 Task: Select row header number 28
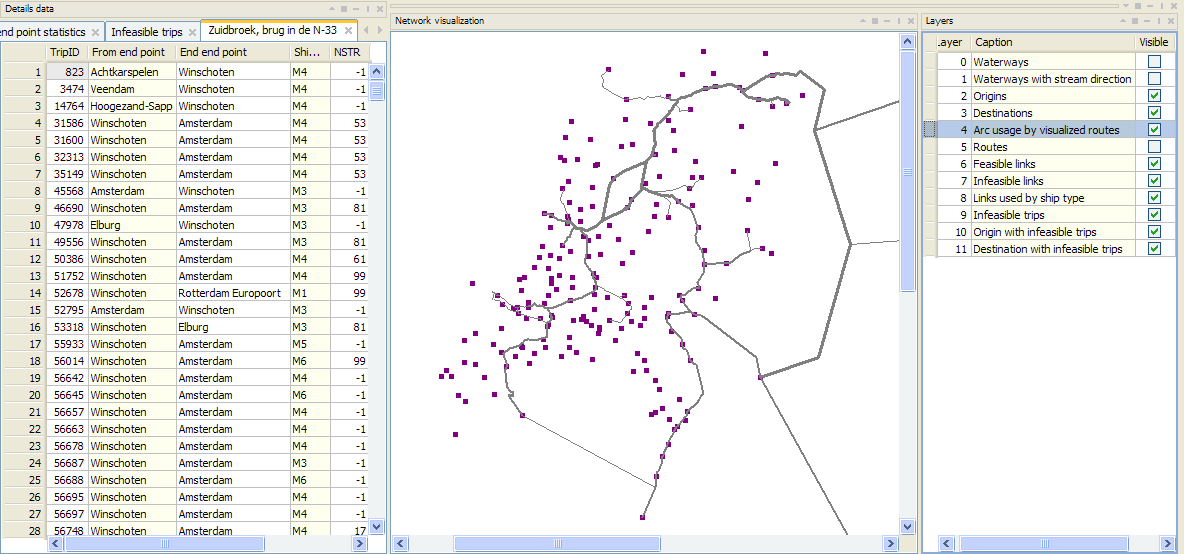[x=23, y=531]
